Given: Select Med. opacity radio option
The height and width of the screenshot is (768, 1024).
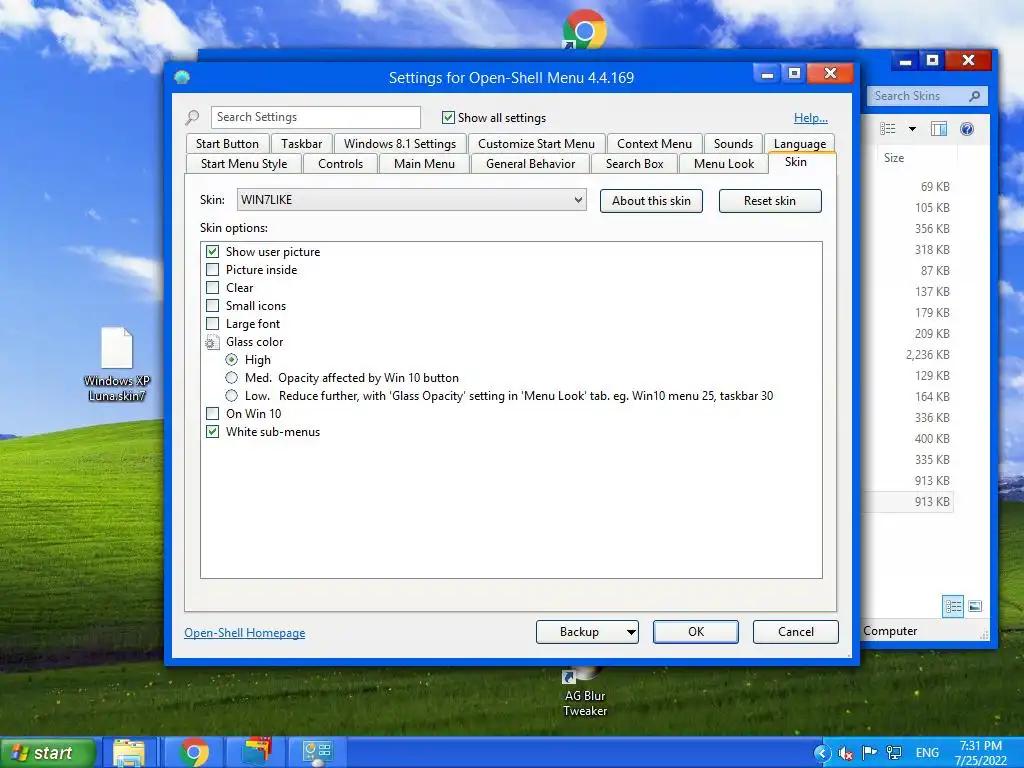Looking at the screenshot, I should pyautogui.click(x=231, y=377).
